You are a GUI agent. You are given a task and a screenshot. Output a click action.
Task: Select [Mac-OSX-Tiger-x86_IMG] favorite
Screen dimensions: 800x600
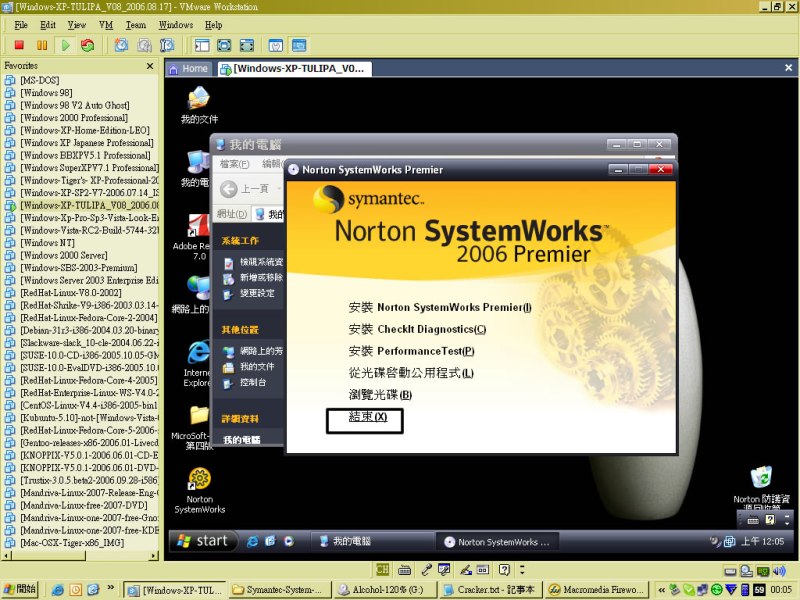[x=72, y=542]
